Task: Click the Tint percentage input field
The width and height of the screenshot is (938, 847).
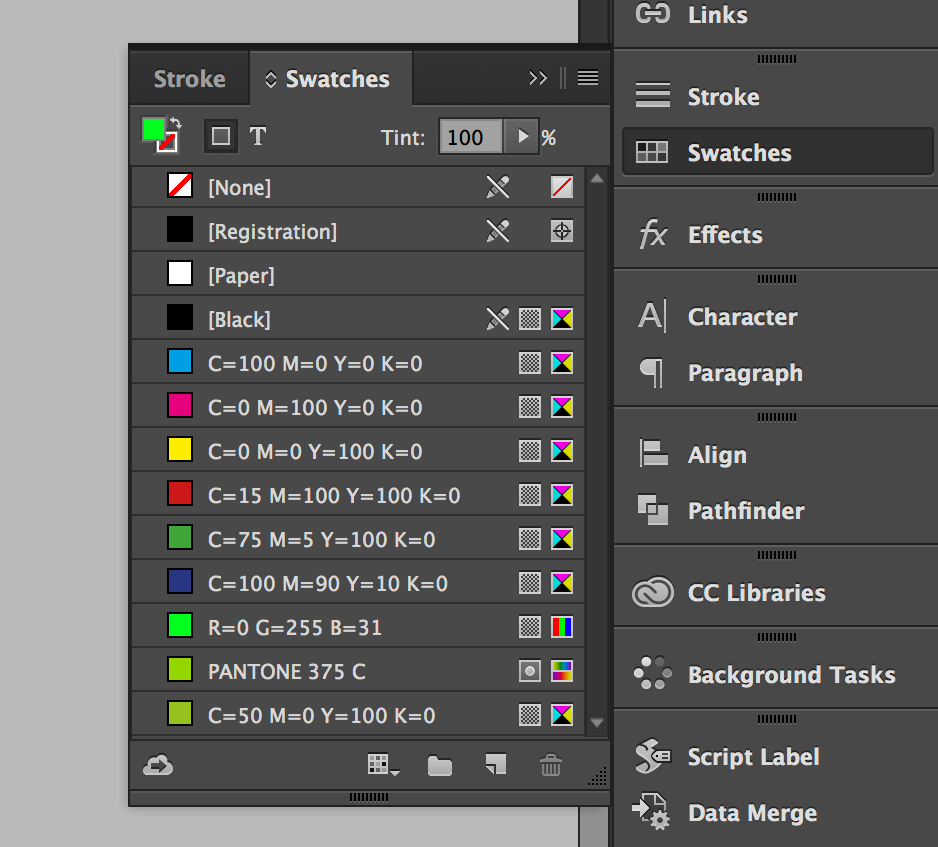Action: 470,137
